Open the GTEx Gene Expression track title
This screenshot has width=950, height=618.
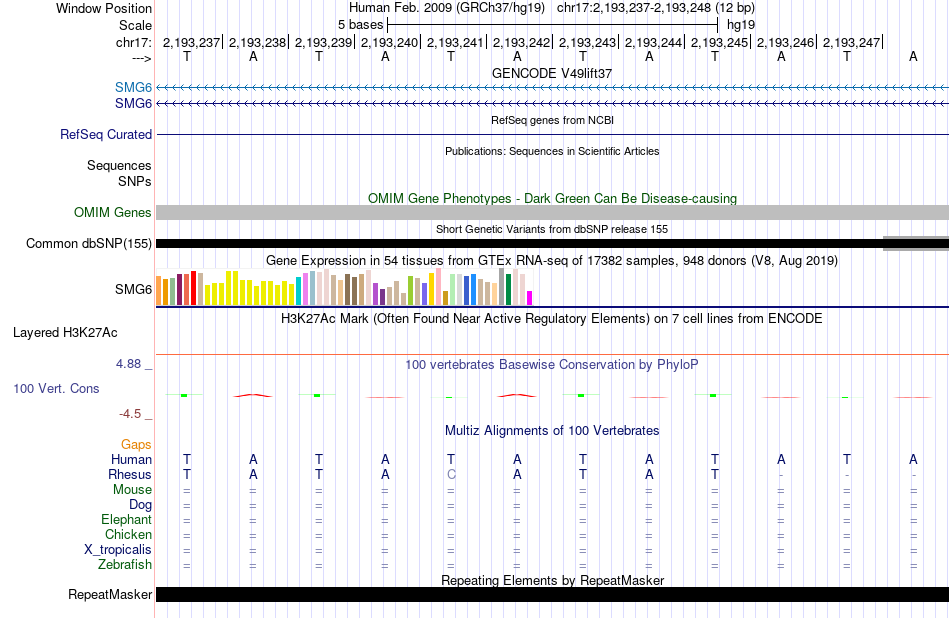[552, 261]
